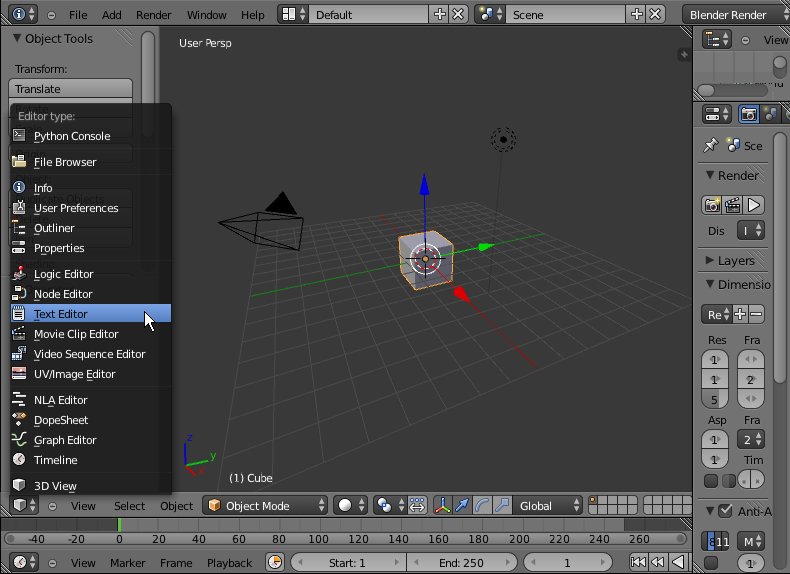Open the viewport View menu
The image size is (790, 574).
83,506
